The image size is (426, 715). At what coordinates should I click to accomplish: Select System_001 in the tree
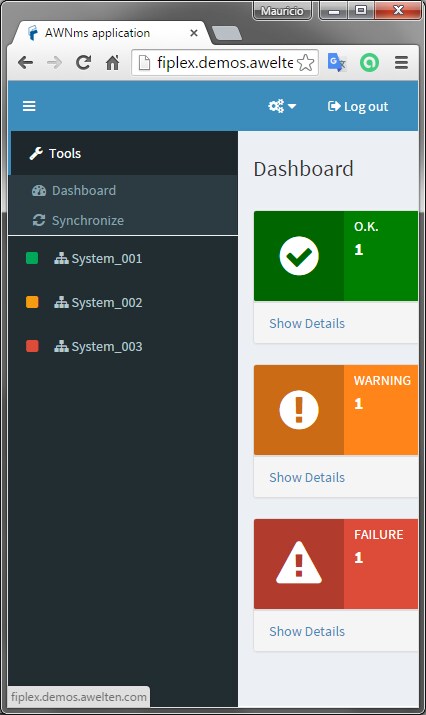(98, 259)
